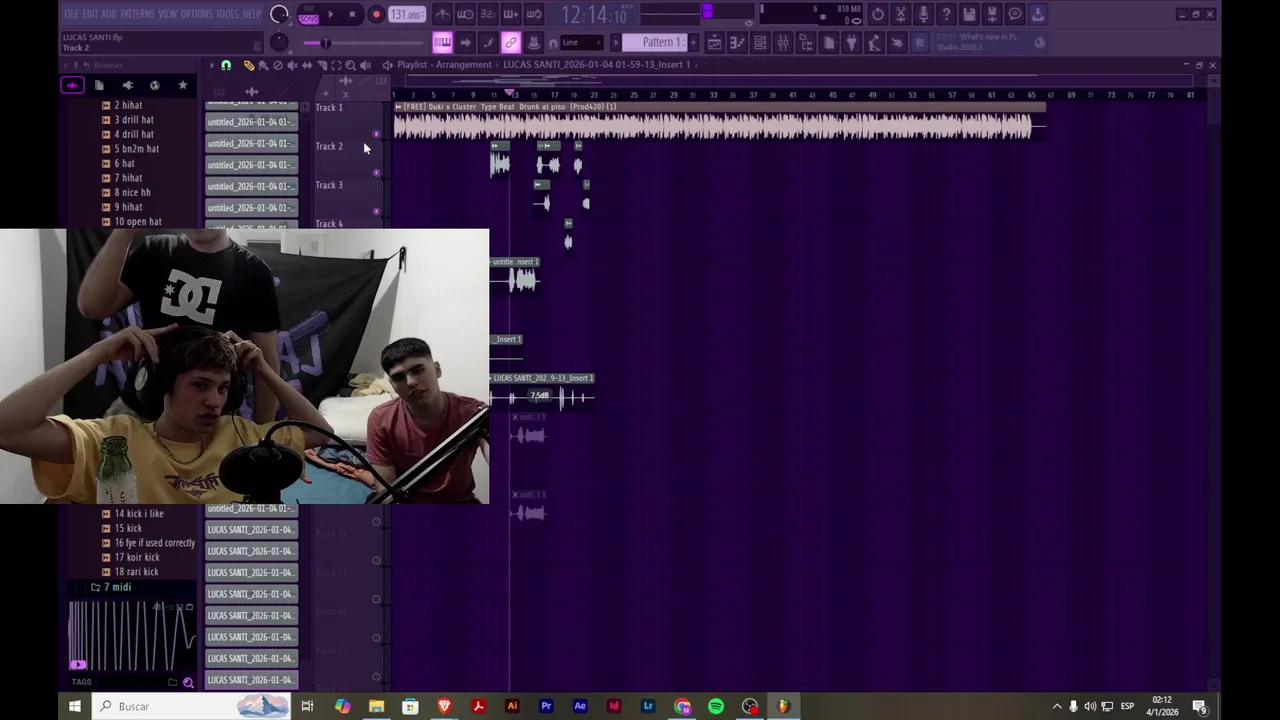1280x720 pixels.
Task: Adjust the main volume knob
Action: [x=279, y=14]
